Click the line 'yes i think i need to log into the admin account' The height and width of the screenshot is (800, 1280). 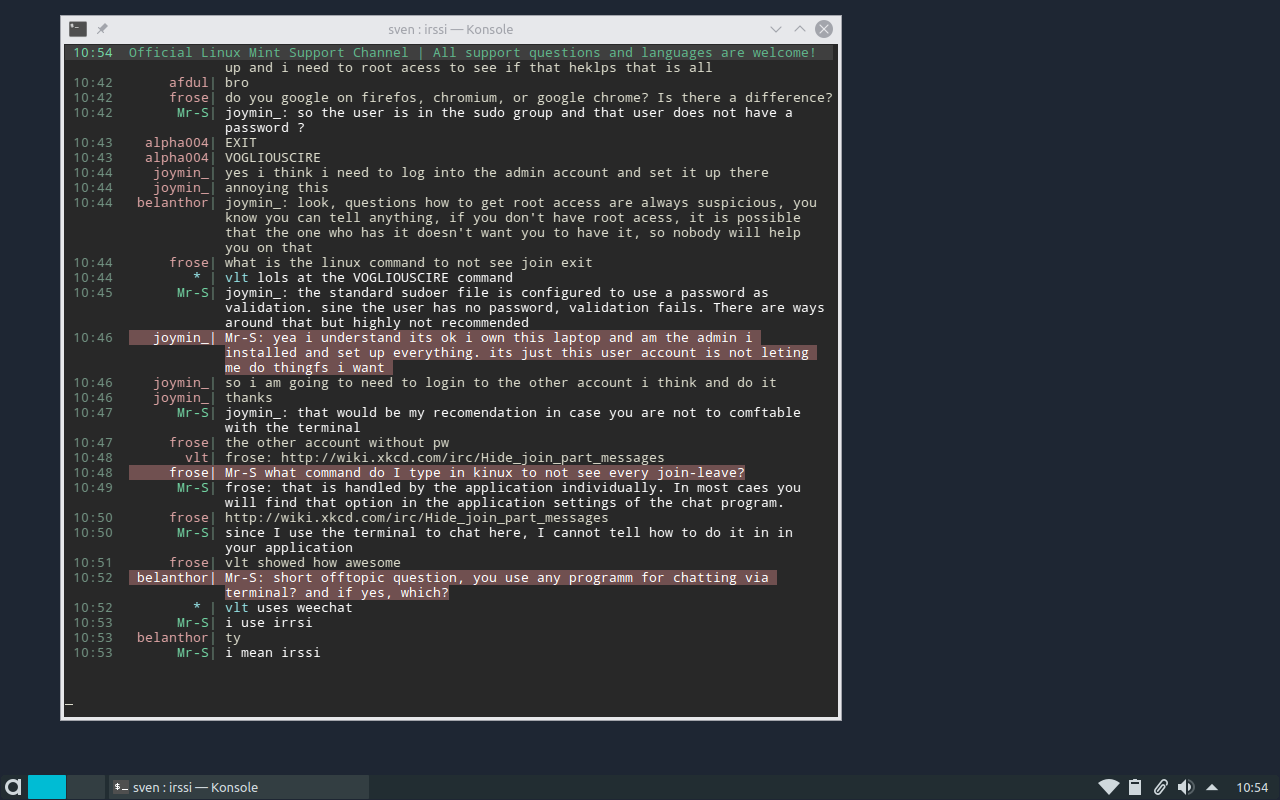click(x=497, y=173)
